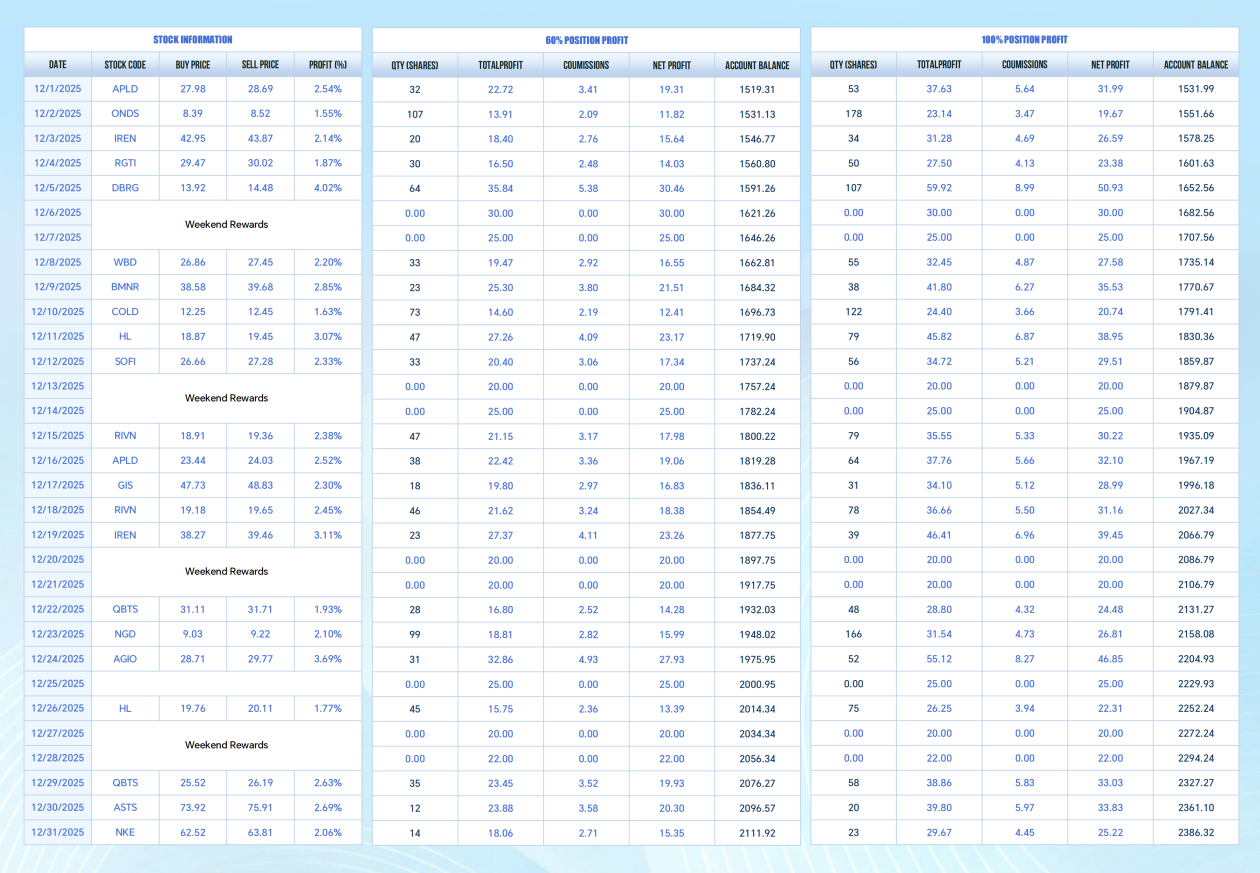Select the Profit (%) column header
The width and height of the screenshot is (1260, 873).
click(327, 65)
